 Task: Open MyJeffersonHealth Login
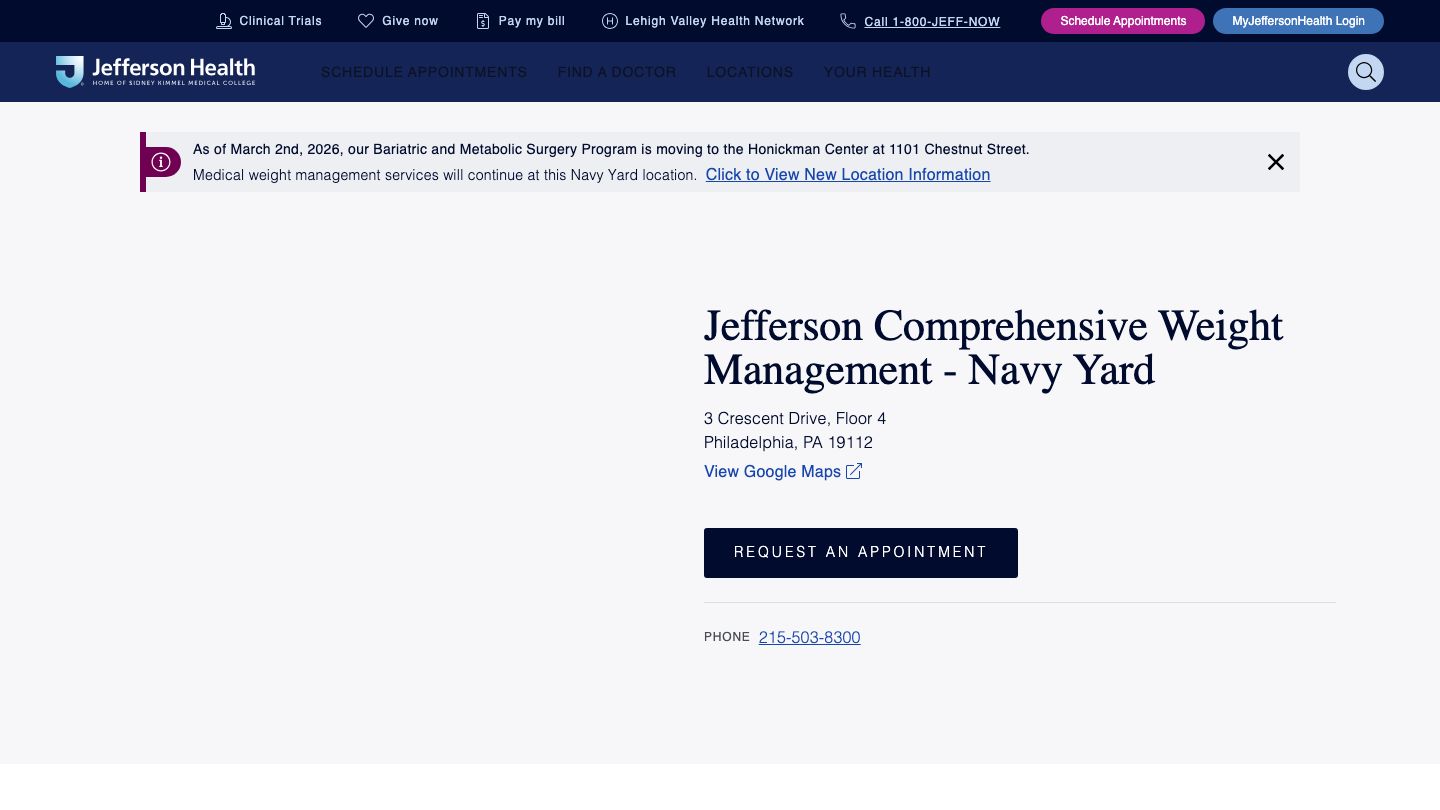point(1298,20)
